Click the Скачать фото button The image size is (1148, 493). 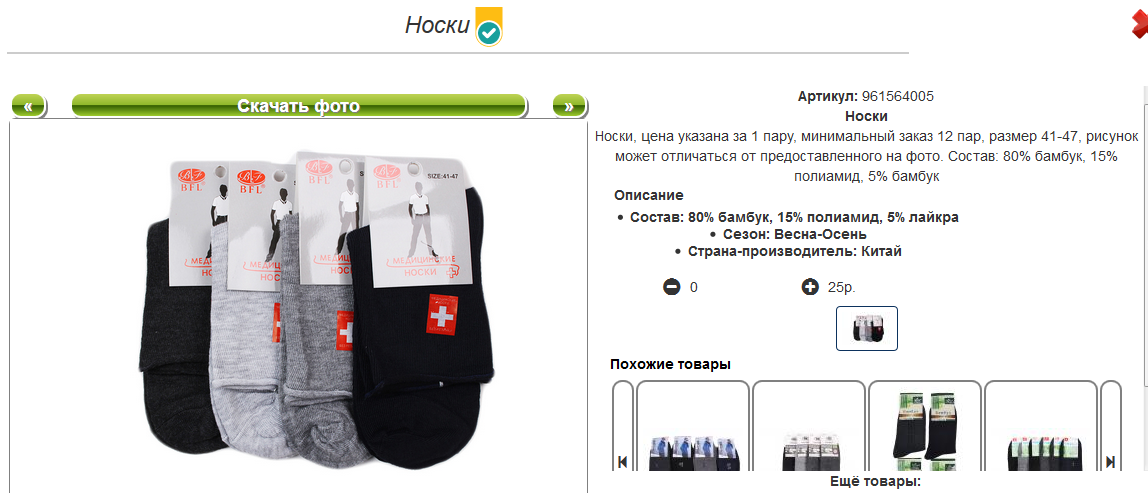pyautogui.click(x=299, y=106)
